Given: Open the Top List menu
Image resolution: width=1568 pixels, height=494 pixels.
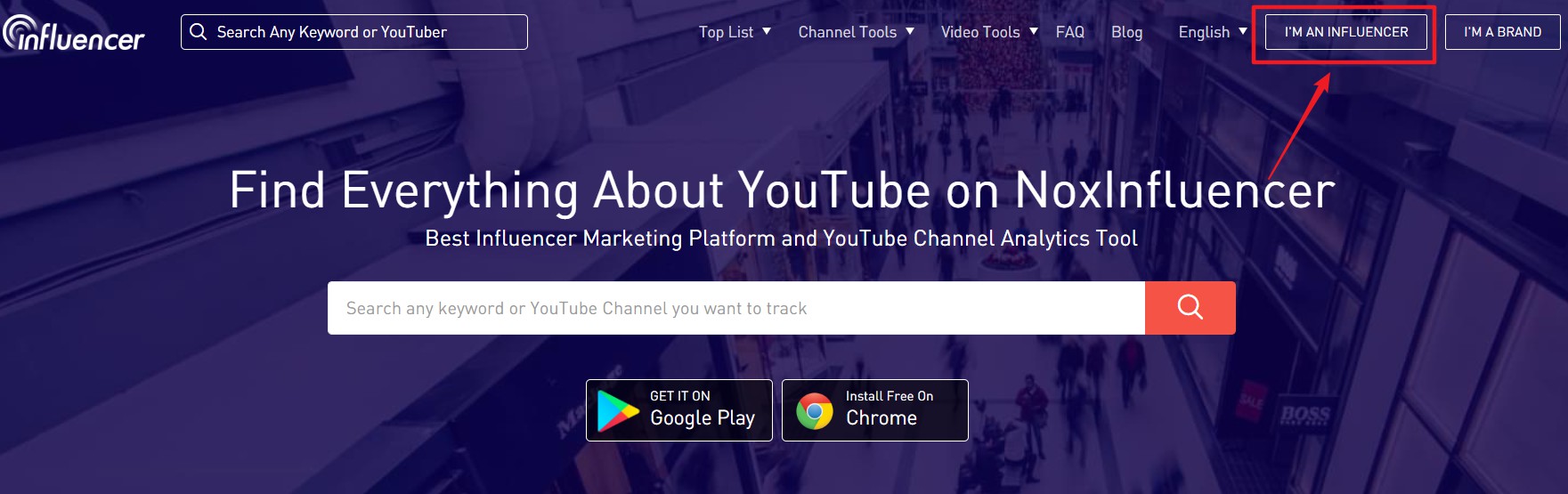Looking at the screenshot, I should 726,32.
